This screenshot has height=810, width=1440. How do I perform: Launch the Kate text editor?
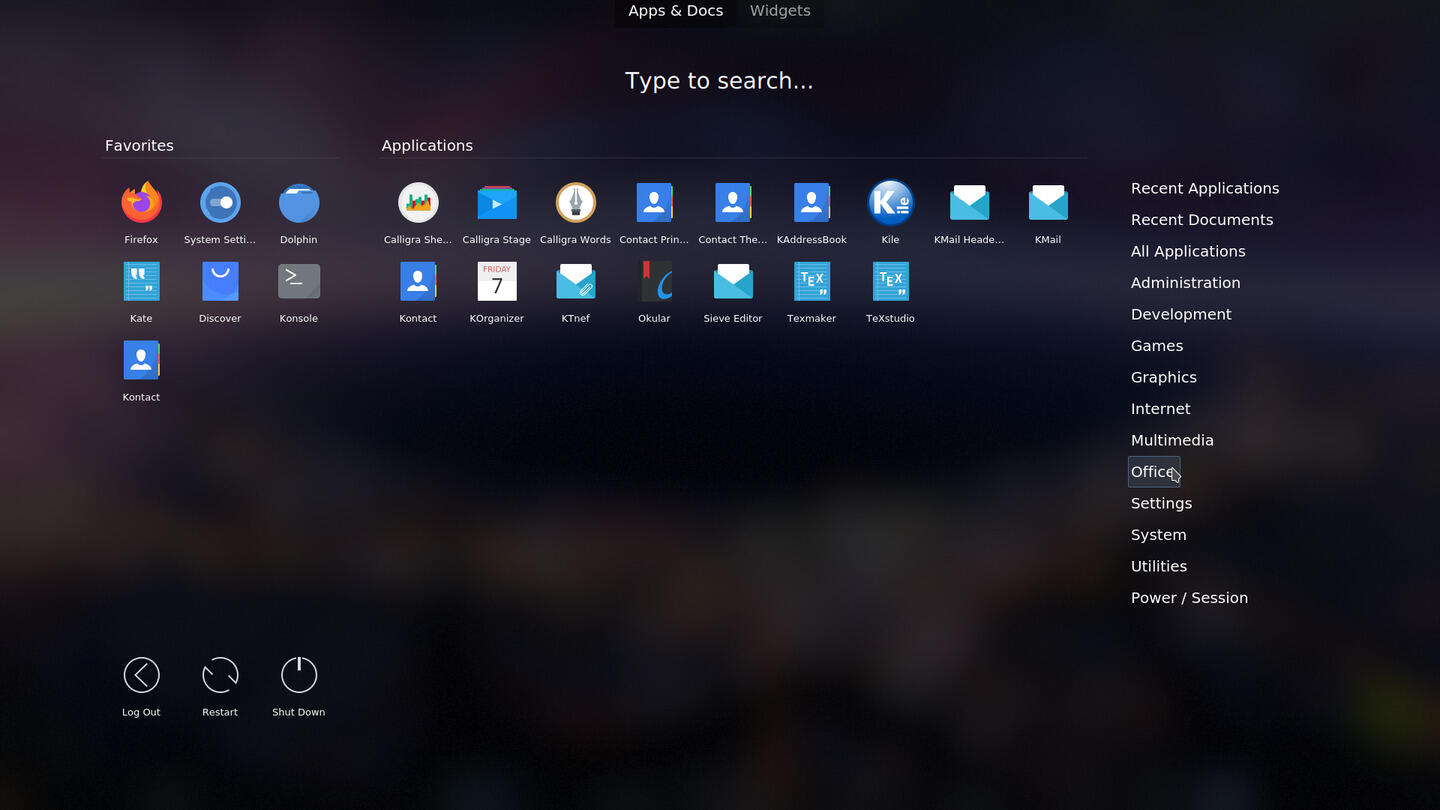[x=141, y=291]
